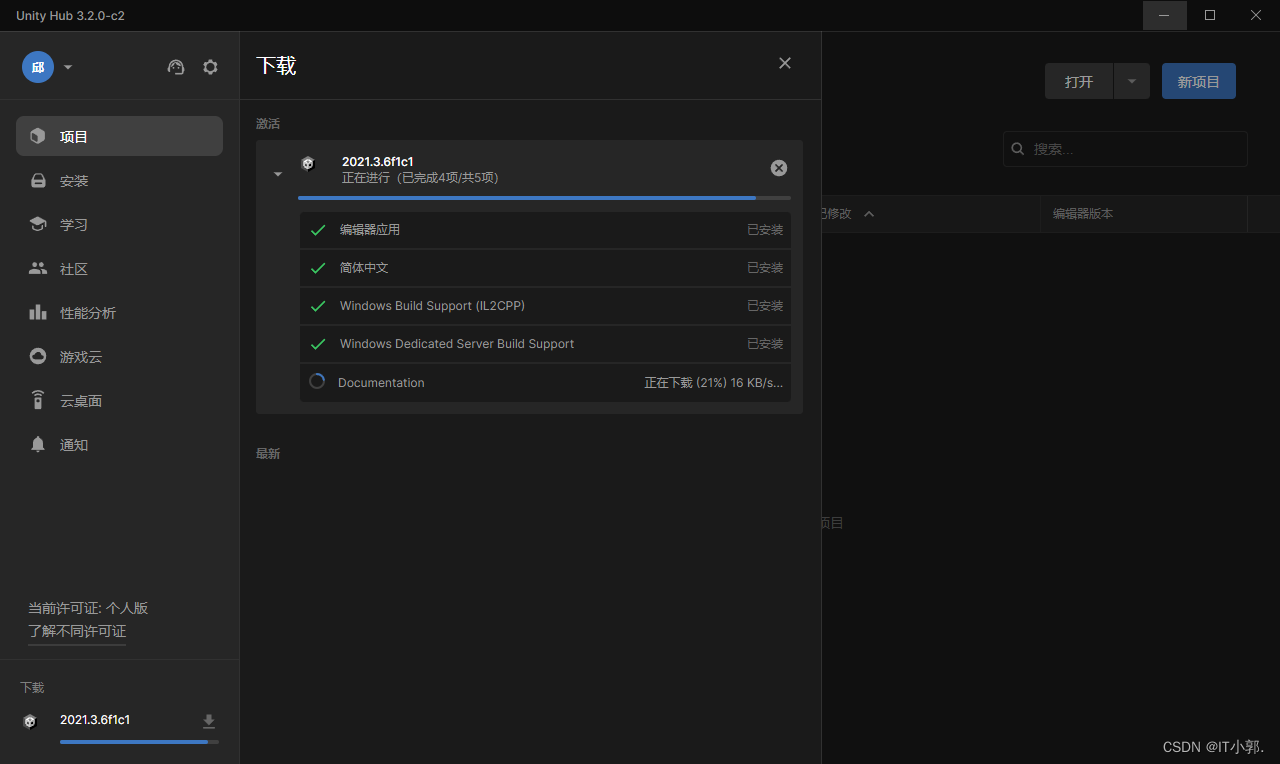Maximize the Unity Hub window
Image resolution: width=1280 pixels, height=764 pixels.
tap(1210, 15)
